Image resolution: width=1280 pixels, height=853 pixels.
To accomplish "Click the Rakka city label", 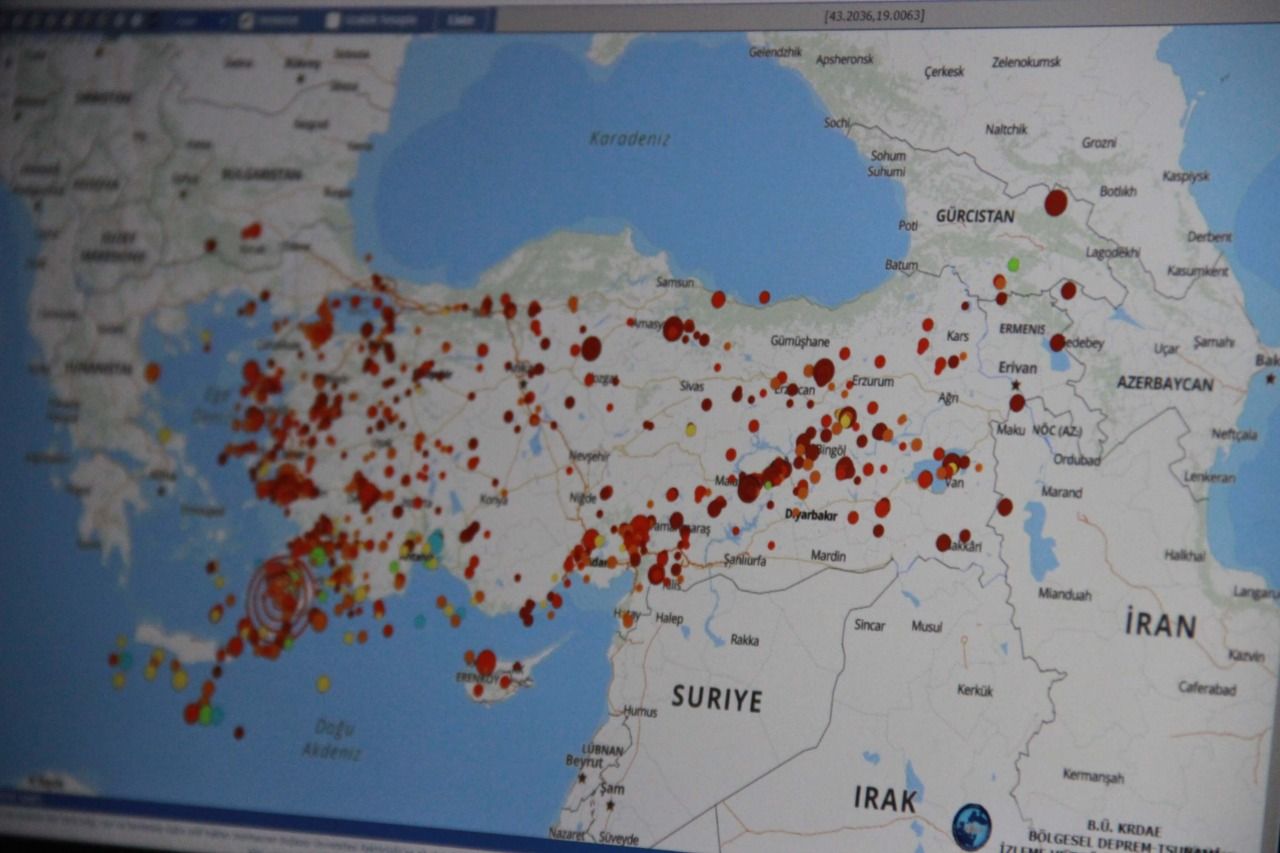I will pyautogui.click(x=744, y=639).
